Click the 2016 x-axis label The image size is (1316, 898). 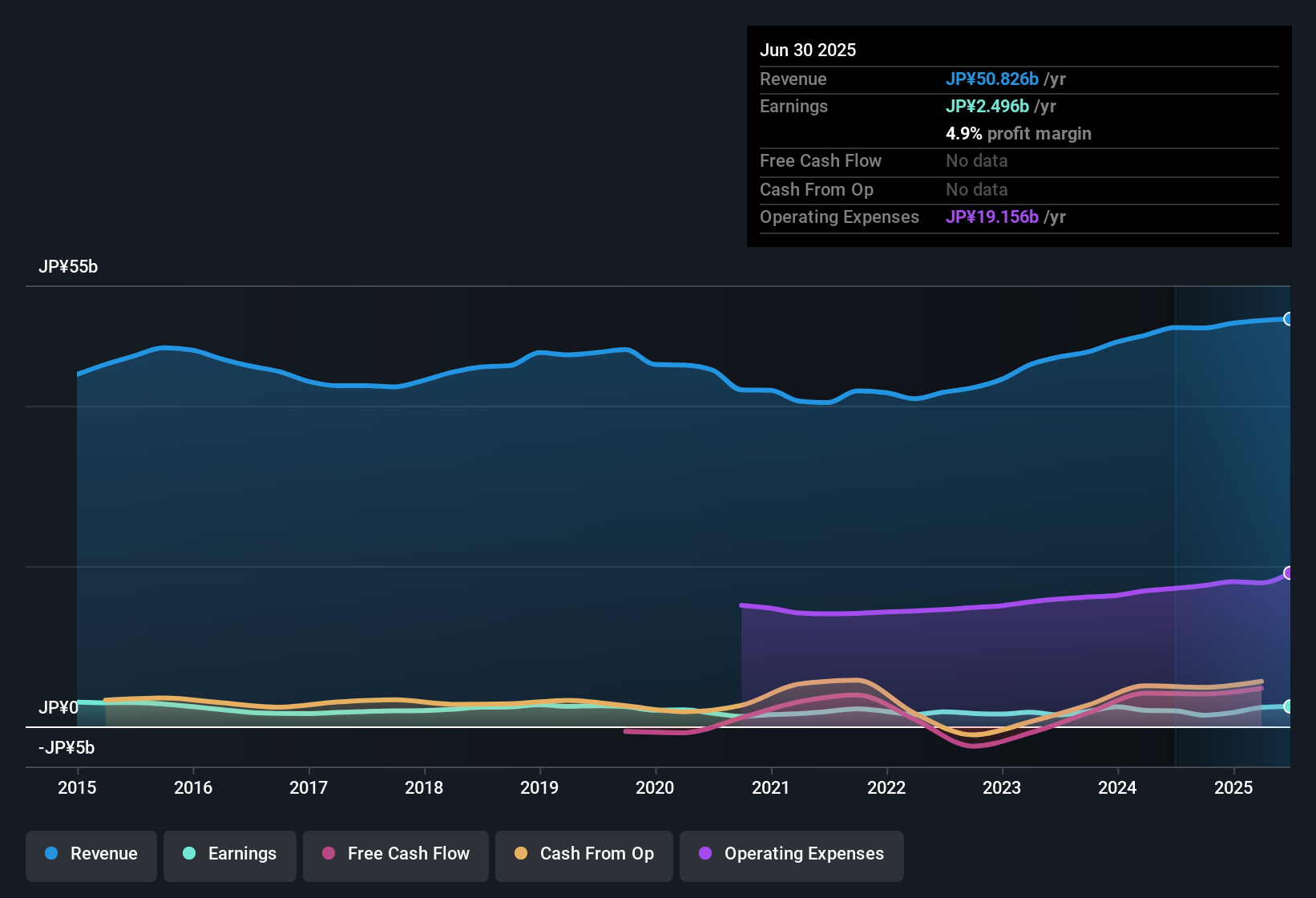193,788
